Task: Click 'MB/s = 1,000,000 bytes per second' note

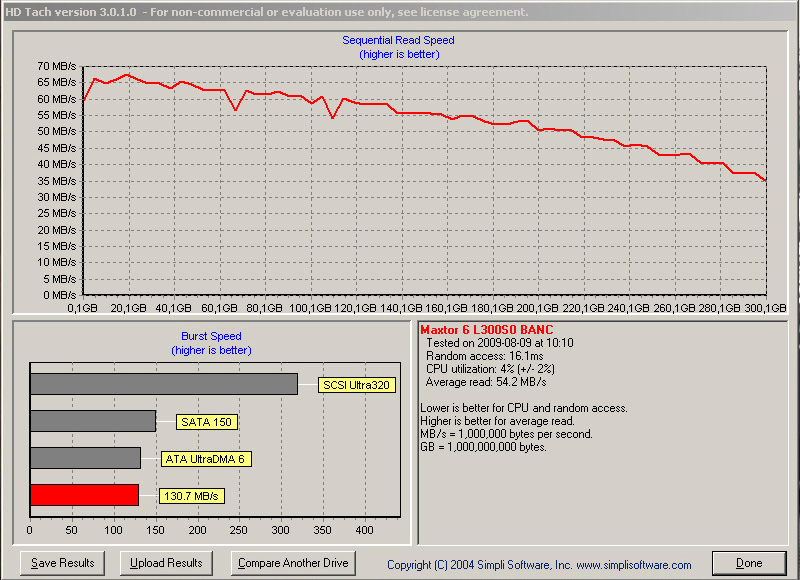Action: [507, 434]
